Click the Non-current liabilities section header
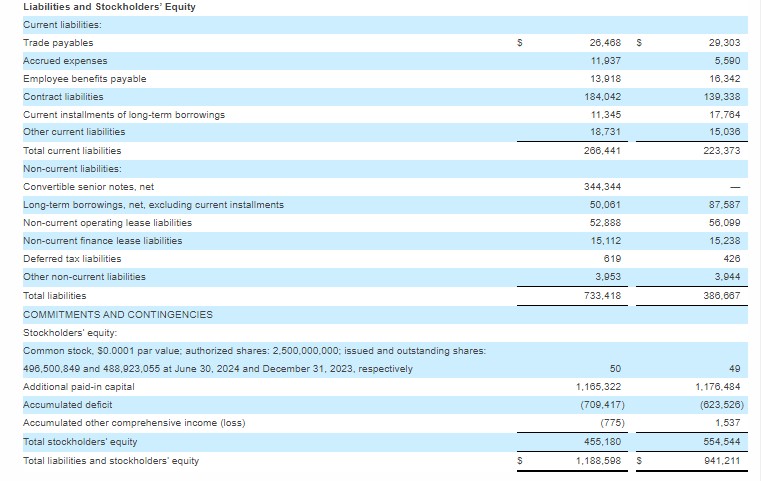 (x=72, y=169)
